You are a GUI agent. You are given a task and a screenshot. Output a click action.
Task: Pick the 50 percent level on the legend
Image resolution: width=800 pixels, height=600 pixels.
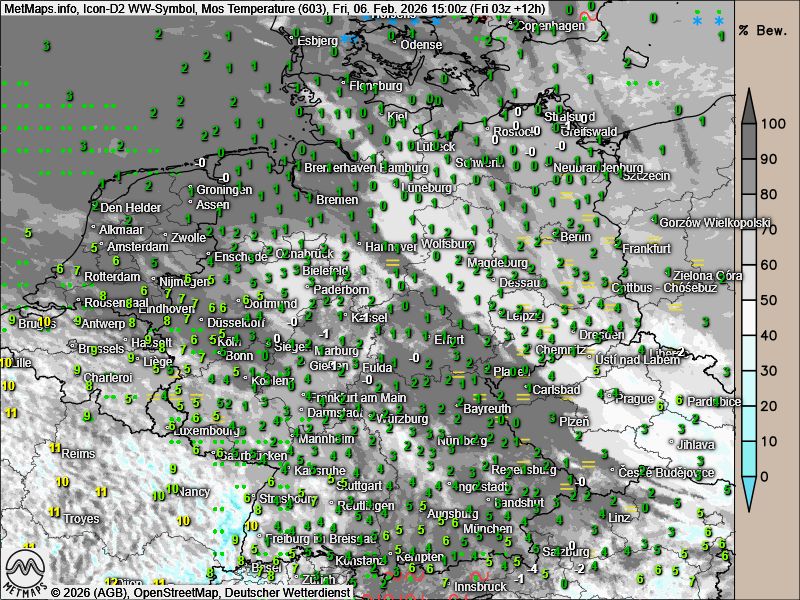click(770, 300)
